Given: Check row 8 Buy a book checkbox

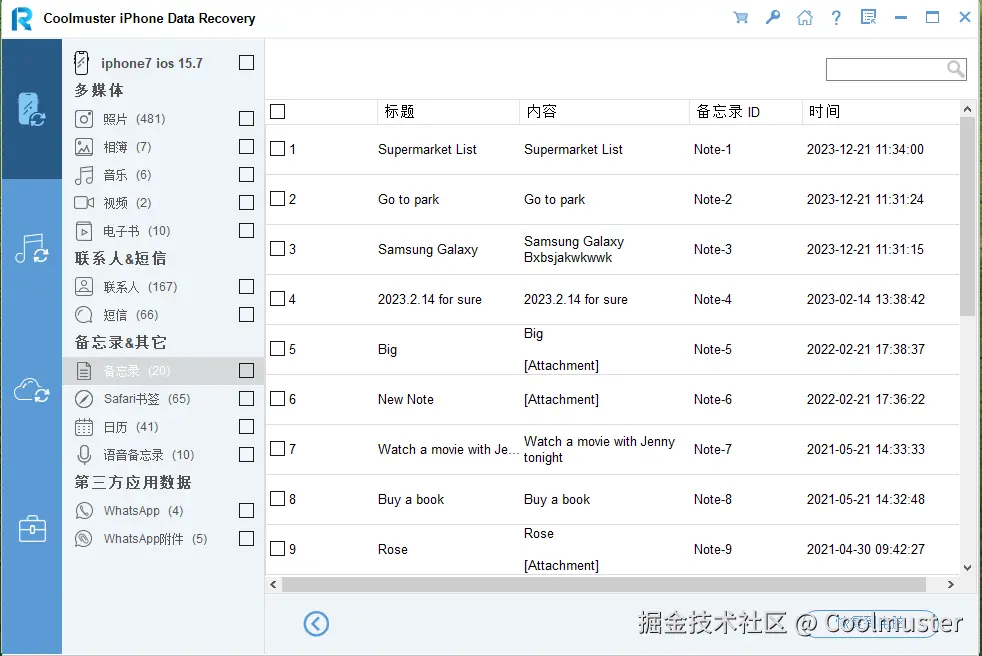Looking at the screenshot, I should [277, 499].
